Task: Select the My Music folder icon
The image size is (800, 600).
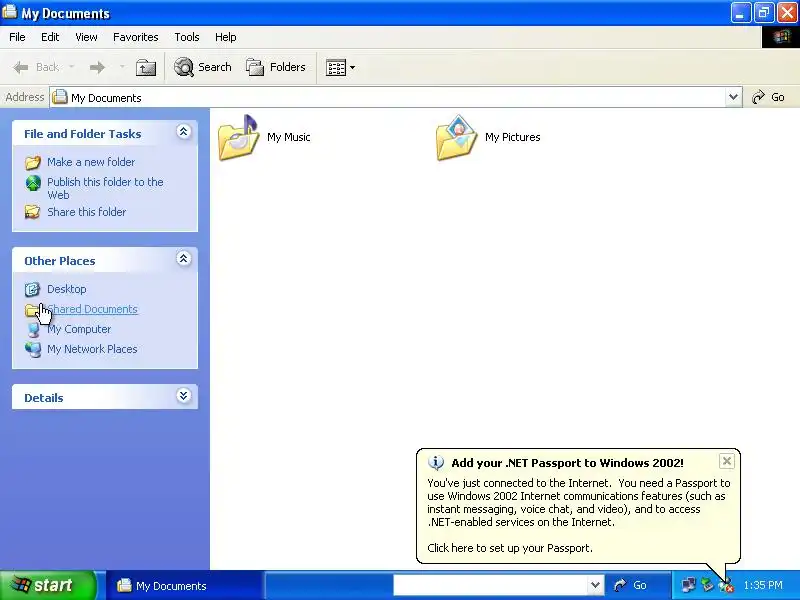Action: point(239,137)
